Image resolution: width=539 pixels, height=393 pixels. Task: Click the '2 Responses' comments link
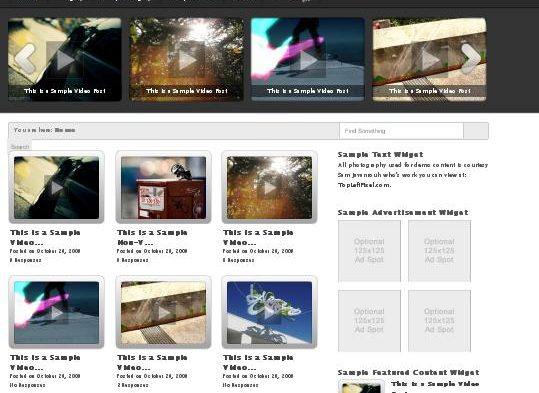point(133,385)
